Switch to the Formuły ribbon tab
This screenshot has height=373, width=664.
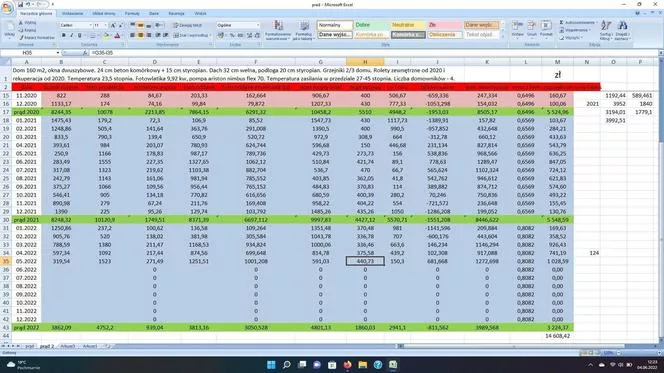132,14
